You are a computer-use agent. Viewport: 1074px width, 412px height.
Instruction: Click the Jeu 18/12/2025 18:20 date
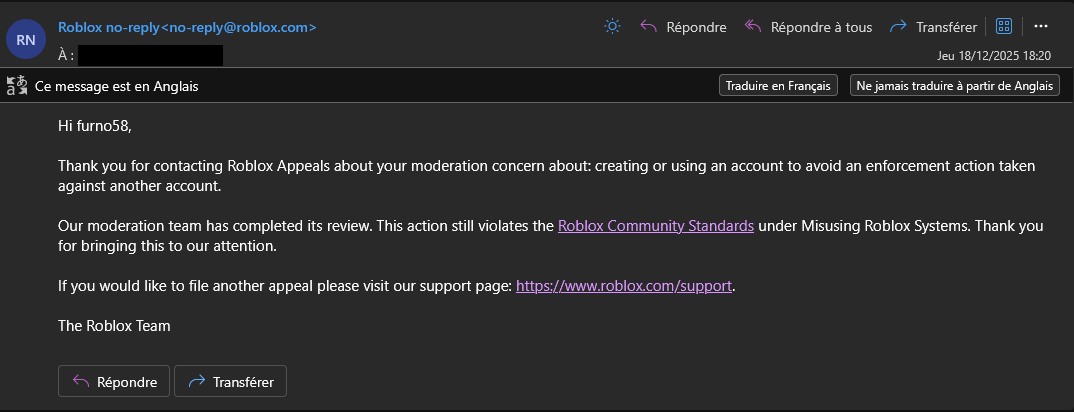(994, 55)
